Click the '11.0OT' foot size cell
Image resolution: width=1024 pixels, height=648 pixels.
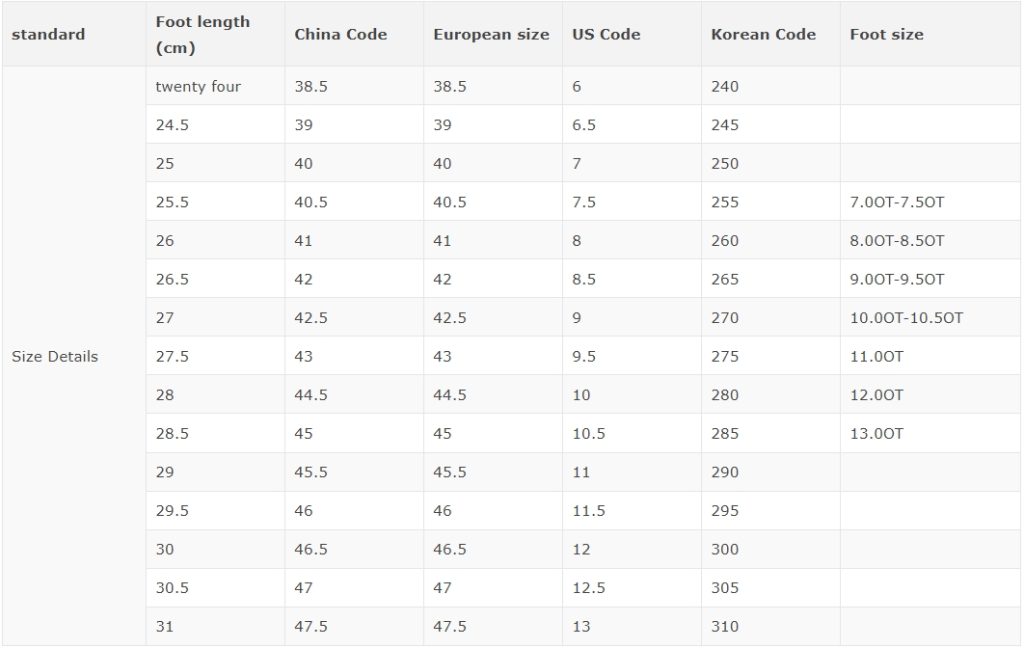(930, 356)
